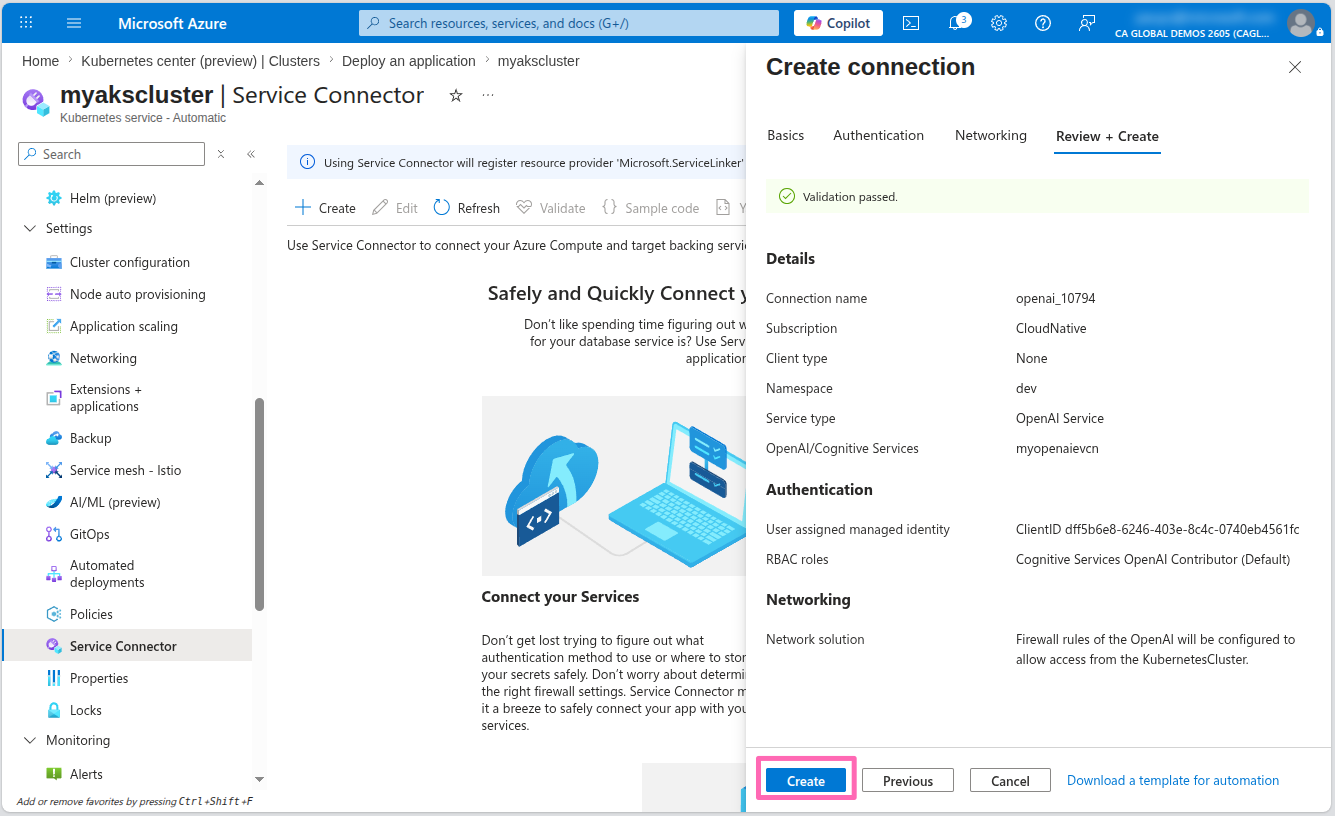1335x816 pixels.
Task: Close the Create connection panel
Action: (x=1295, y=67)
